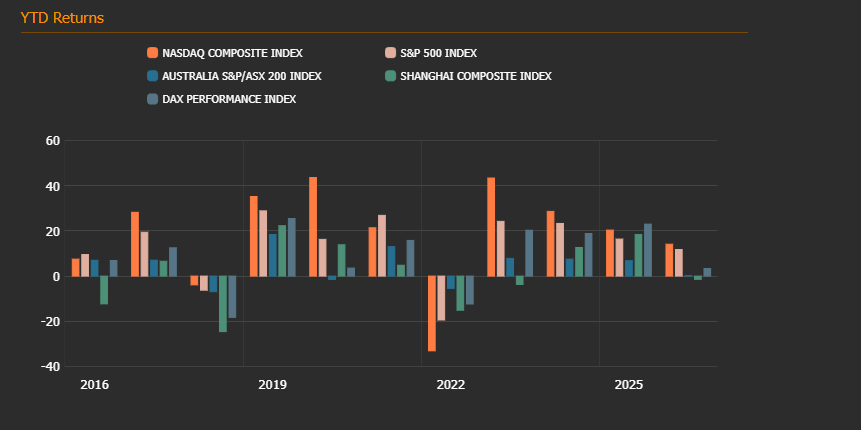This screenshot has height=430, width=861.
Task: Click the 2025 x-axis label
Action: (x=629, y=385)
